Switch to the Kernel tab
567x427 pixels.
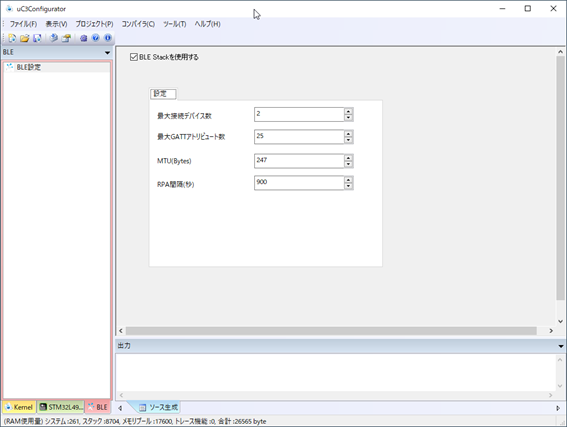pos(19,407)
